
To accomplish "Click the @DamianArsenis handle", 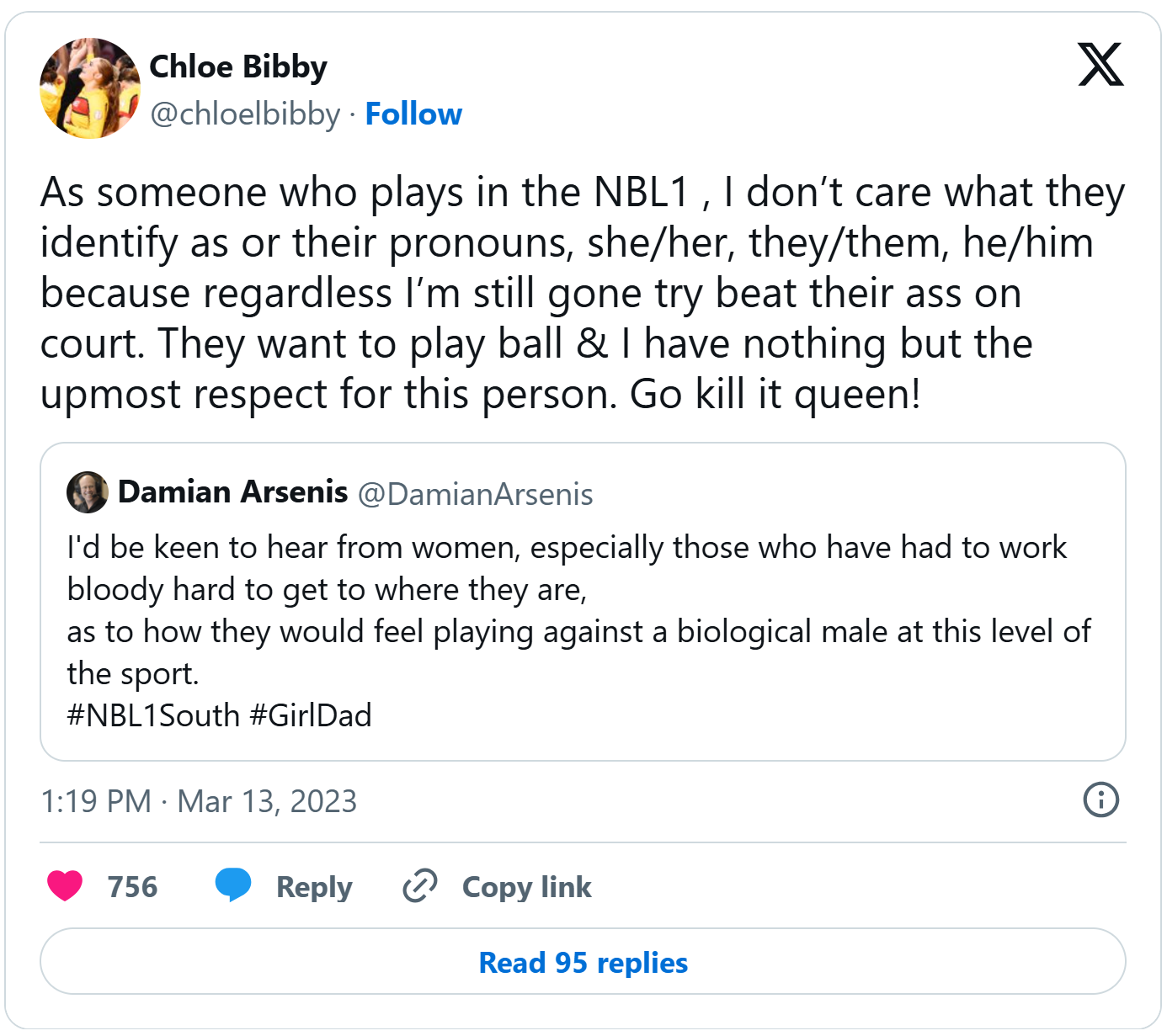I will click(475, 494).
